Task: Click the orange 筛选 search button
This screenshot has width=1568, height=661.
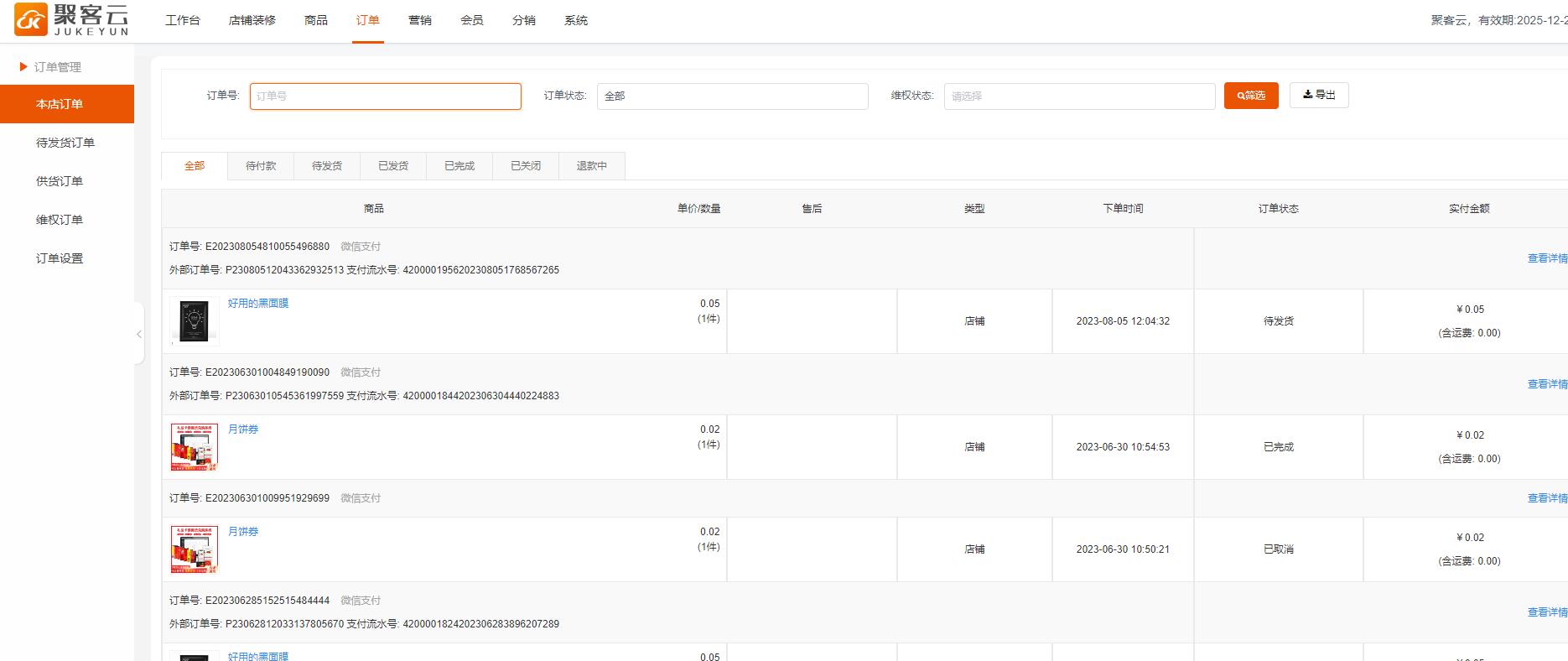Action: coord(1251,96)
